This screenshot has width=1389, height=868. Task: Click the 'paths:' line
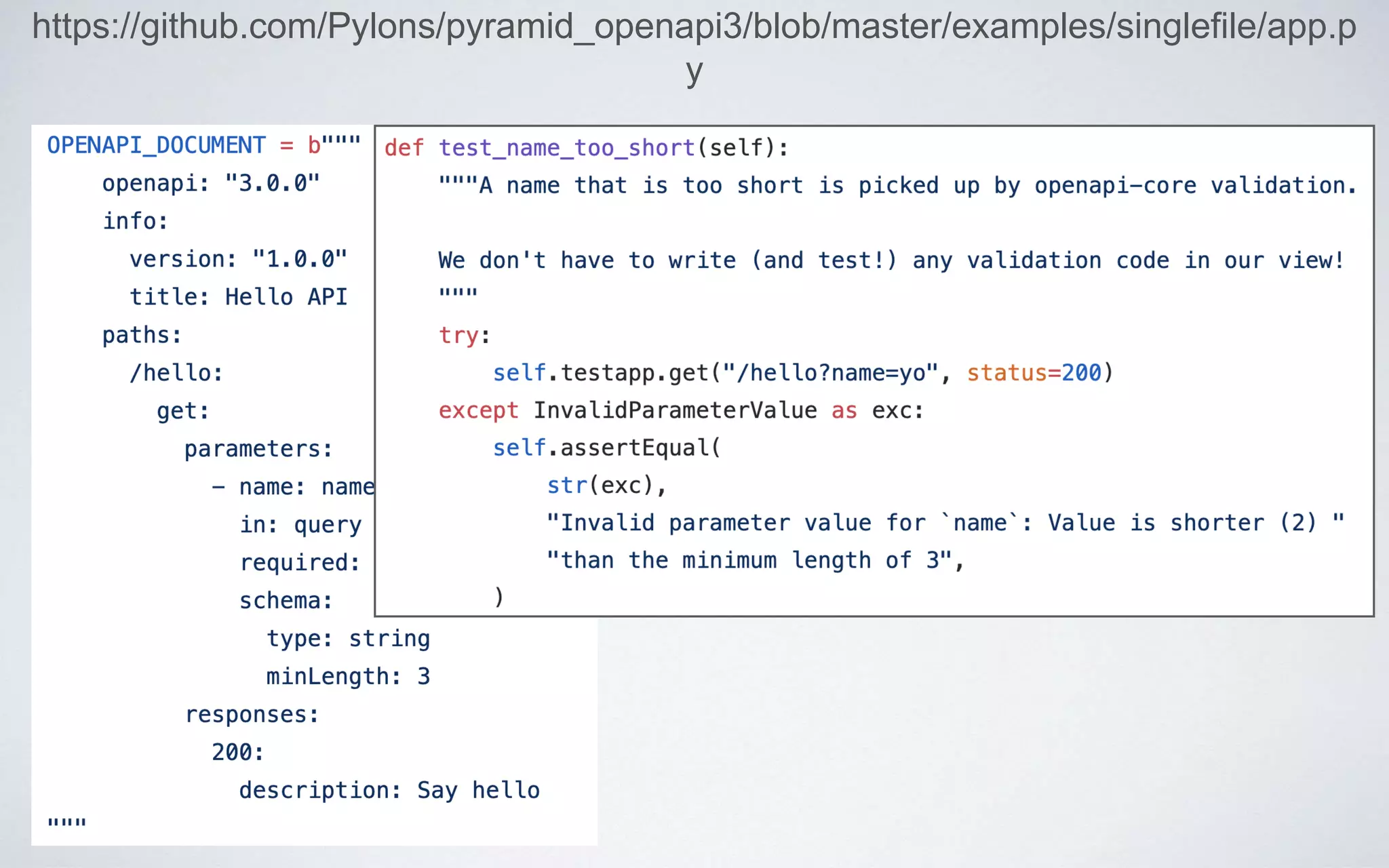(142, 335)
